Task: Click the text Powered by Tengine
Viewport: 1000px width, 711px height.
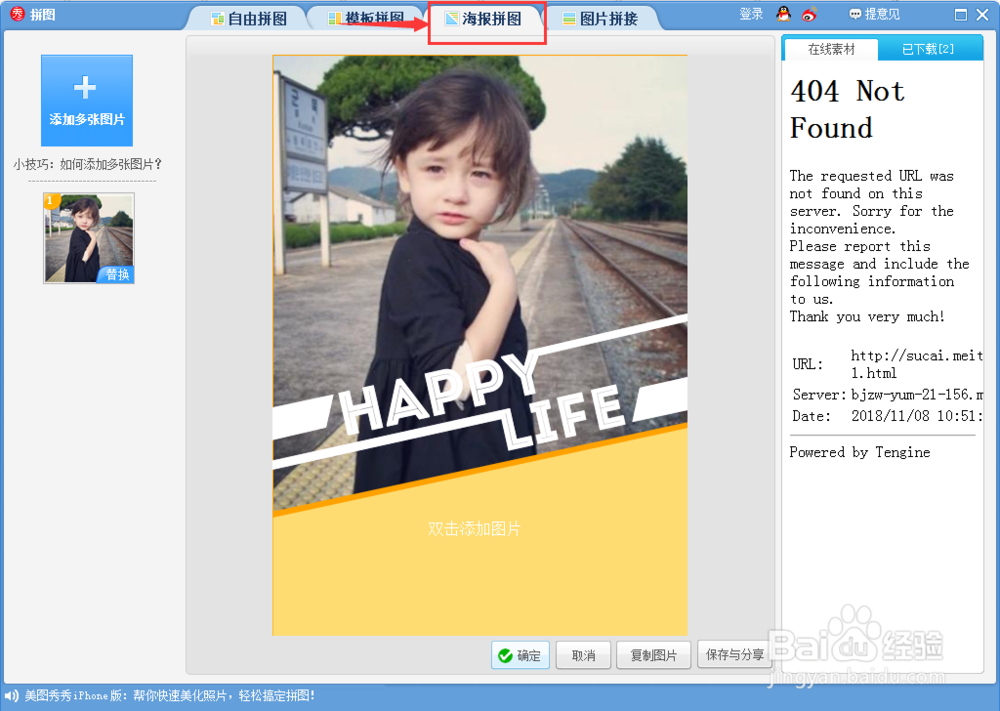Action: (x=859, y=452)
